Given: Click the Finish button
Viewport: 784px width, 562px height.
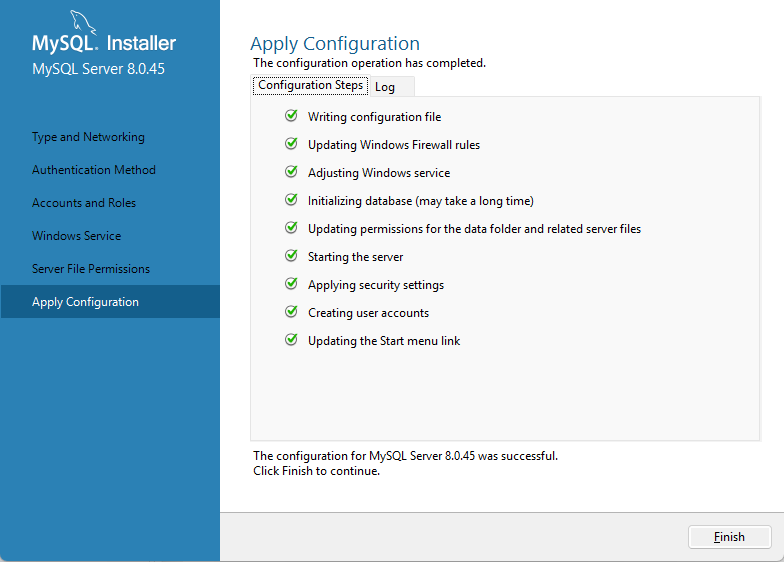Looking at the screenshot, I should tap(730, 537).
